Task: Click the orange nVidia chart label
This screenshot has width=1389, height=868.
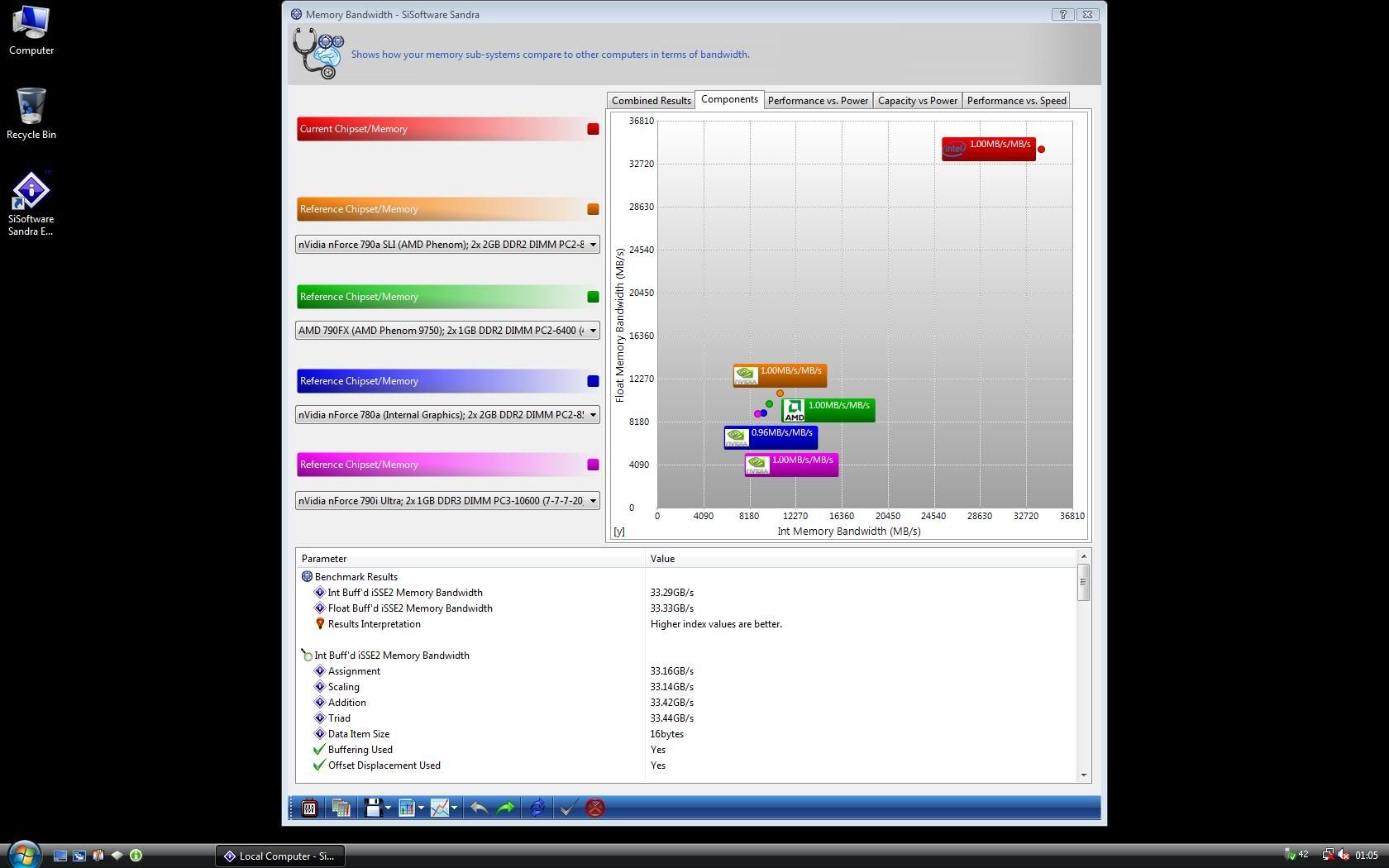Action: [x=780, y=375]
